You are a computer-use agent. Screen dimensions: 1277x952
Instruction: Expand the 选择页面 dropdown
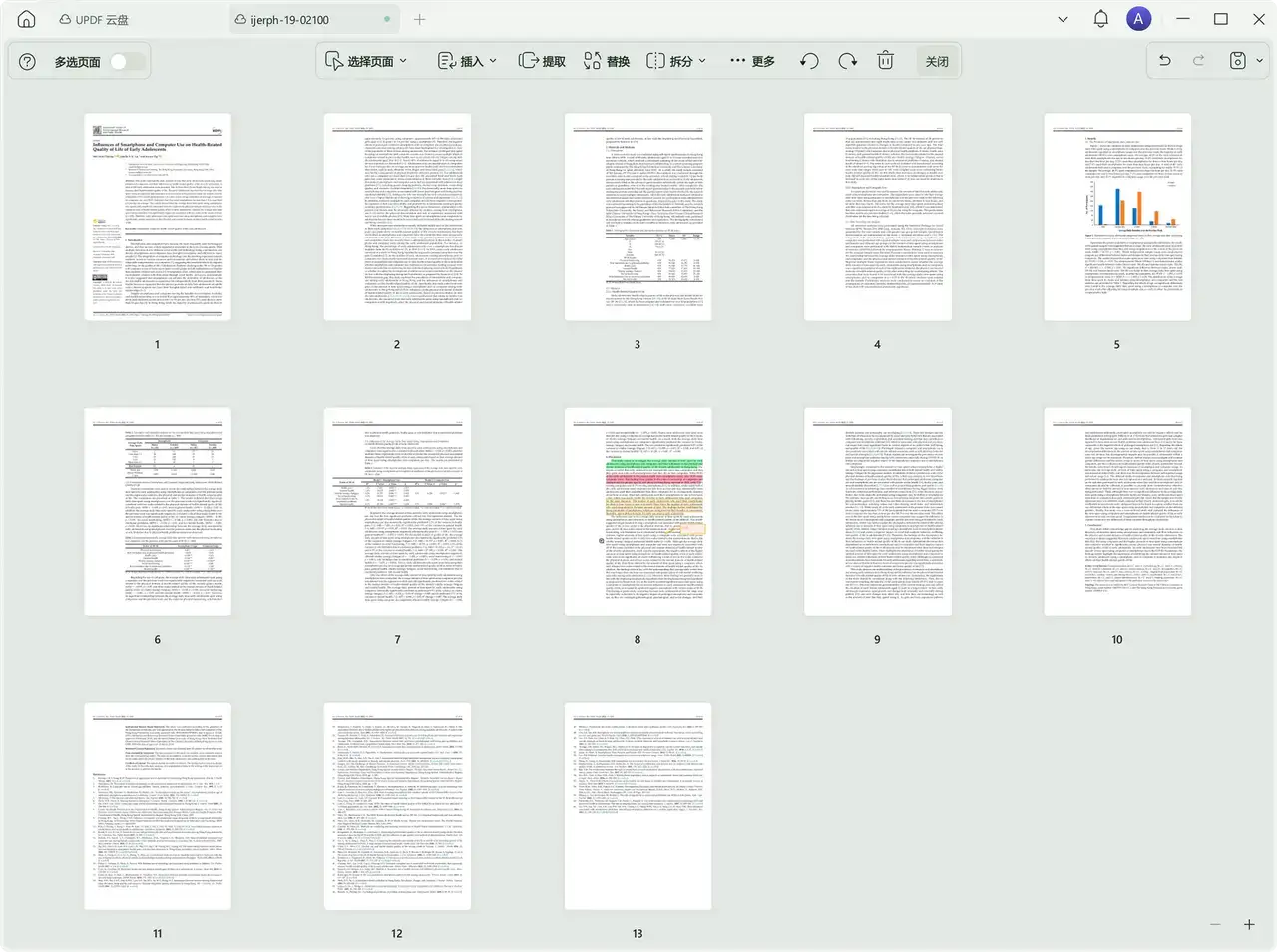tap(366, 61)
